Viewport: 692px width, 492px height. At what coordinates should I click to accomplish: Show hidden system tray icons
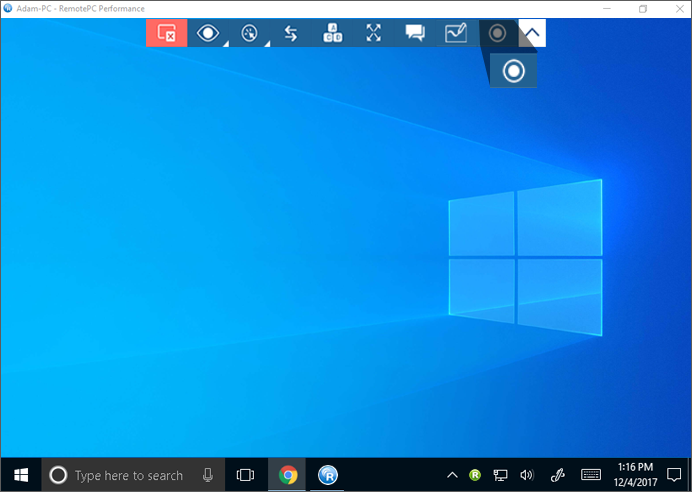coord(452,475)
